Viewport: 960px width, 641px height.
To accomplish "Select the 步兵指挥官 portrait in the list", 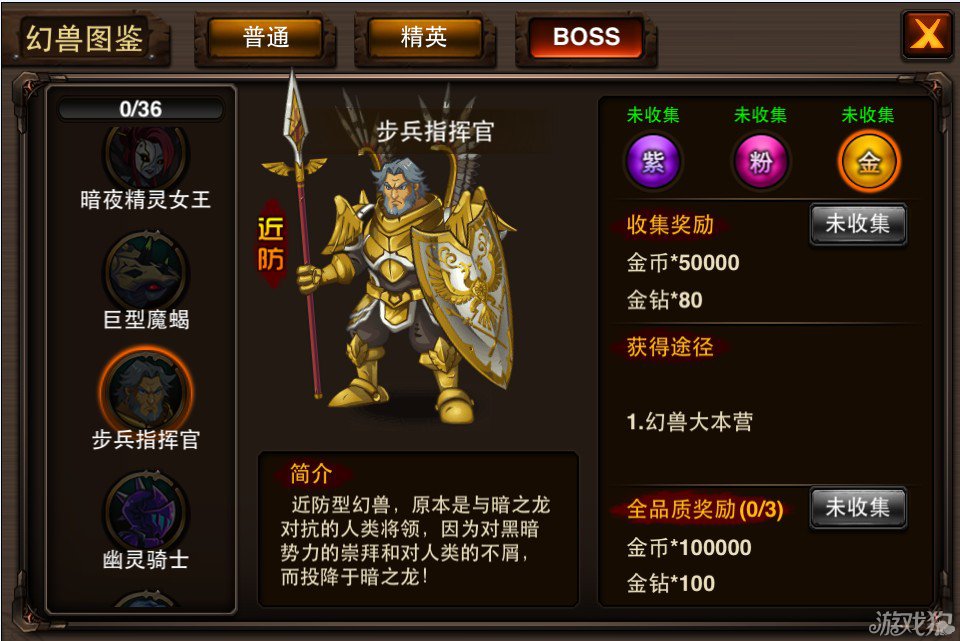I will click(146, 390).
